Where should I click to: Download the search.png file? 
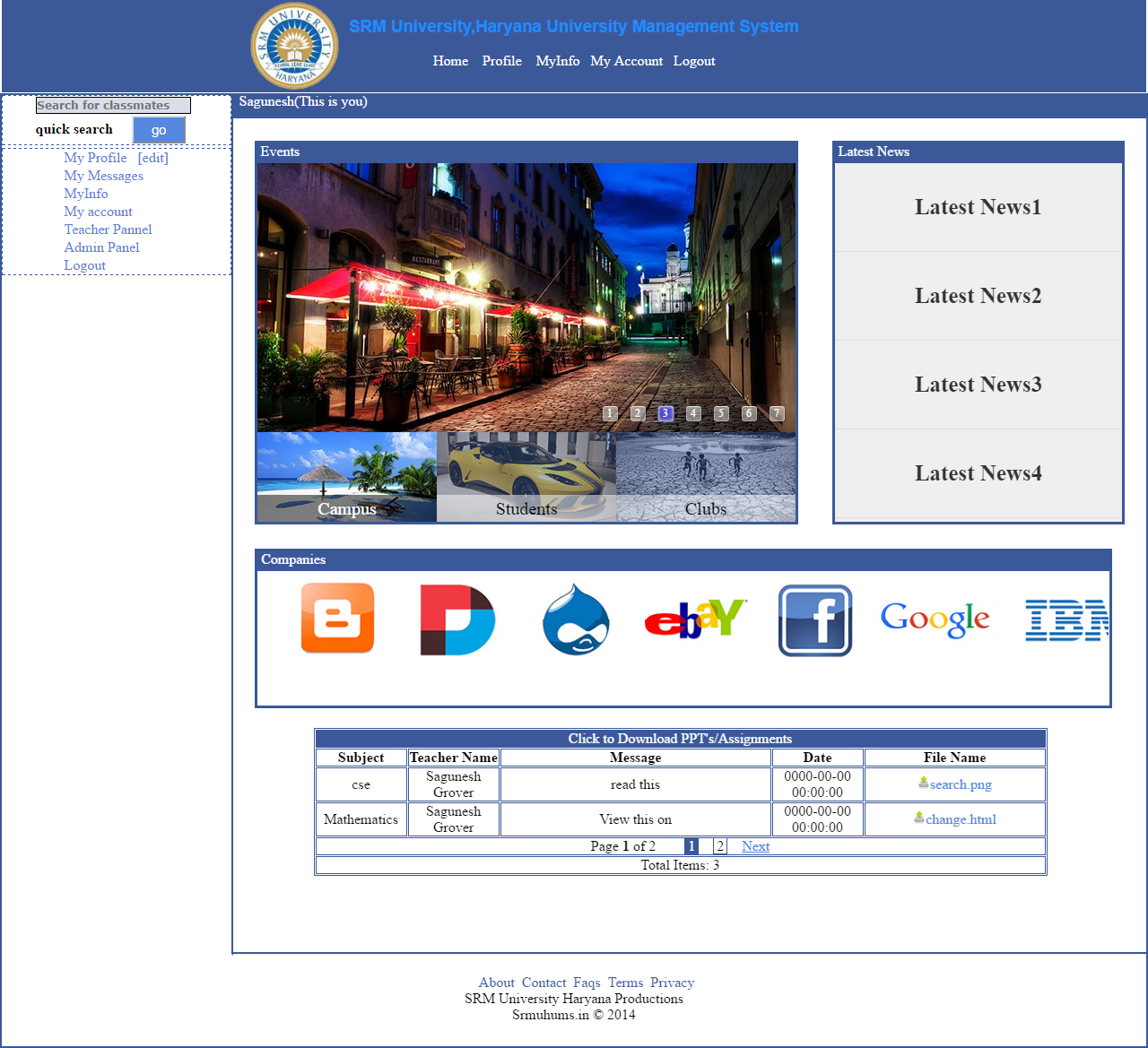pyautogui.click(x=961, y=784)
